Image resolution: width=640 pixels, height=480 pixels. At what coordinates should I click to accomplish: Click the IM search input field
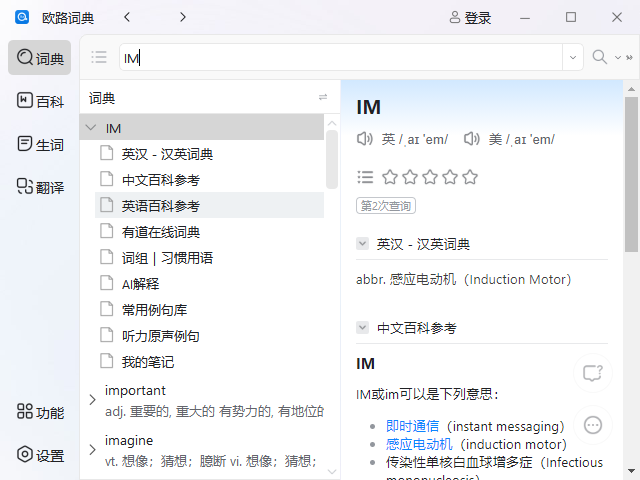[341, 58]
